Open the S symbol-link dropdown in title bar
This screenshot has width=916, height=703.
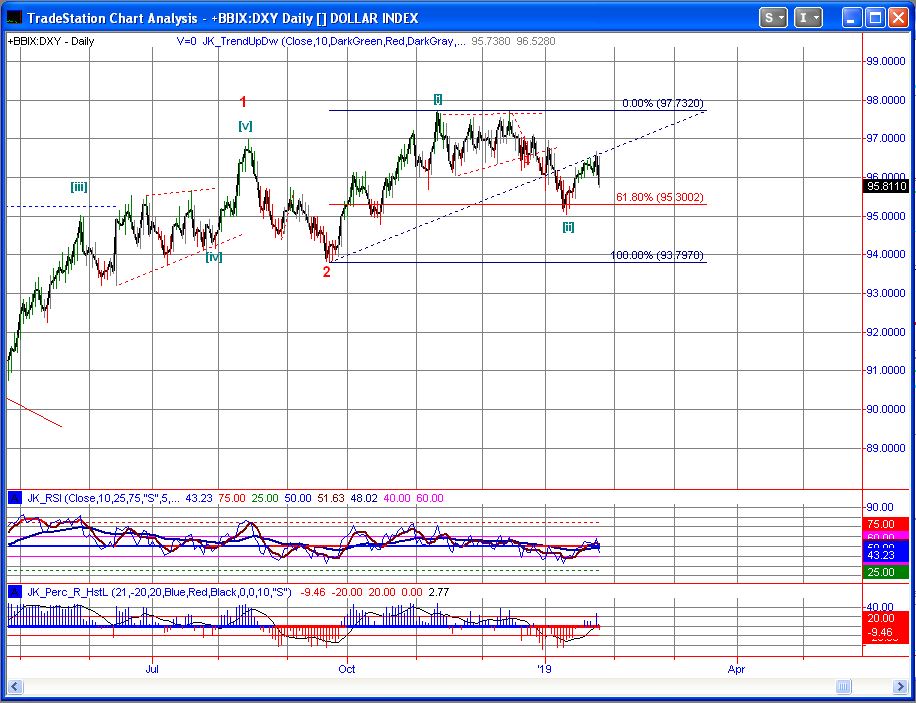[x=773, y=18]
